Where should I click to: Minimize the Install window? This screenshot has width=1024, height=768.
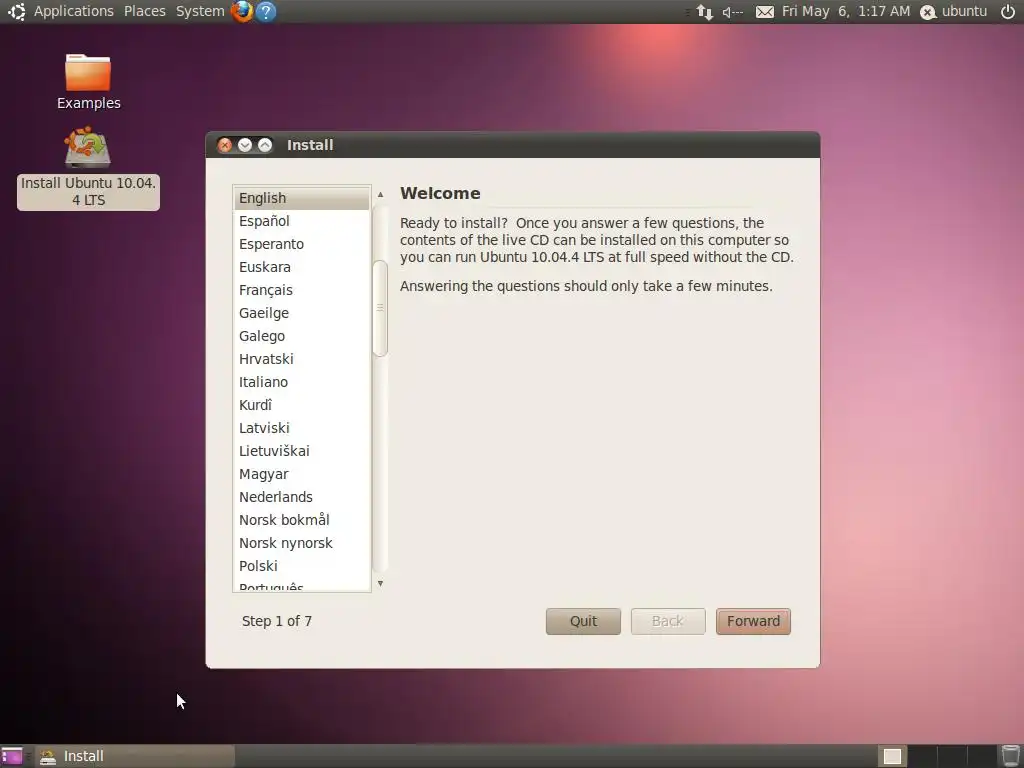(245, 145)
